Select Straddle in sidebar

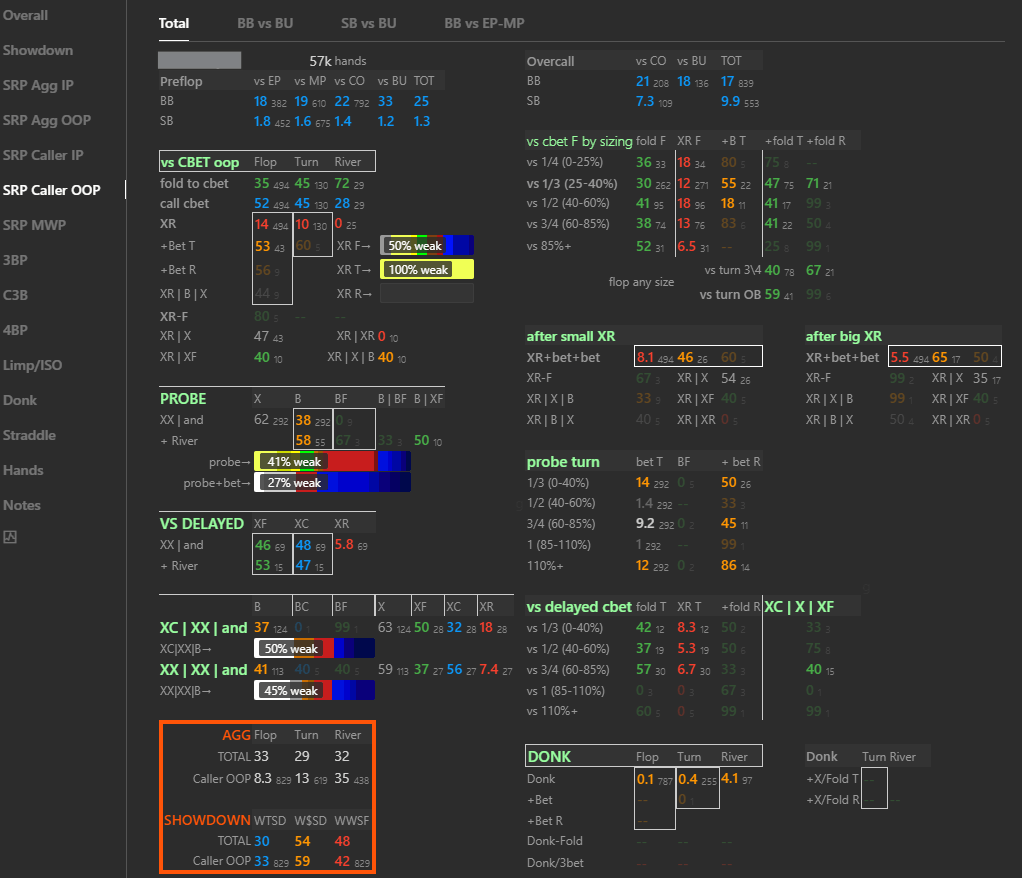[29, 435]
